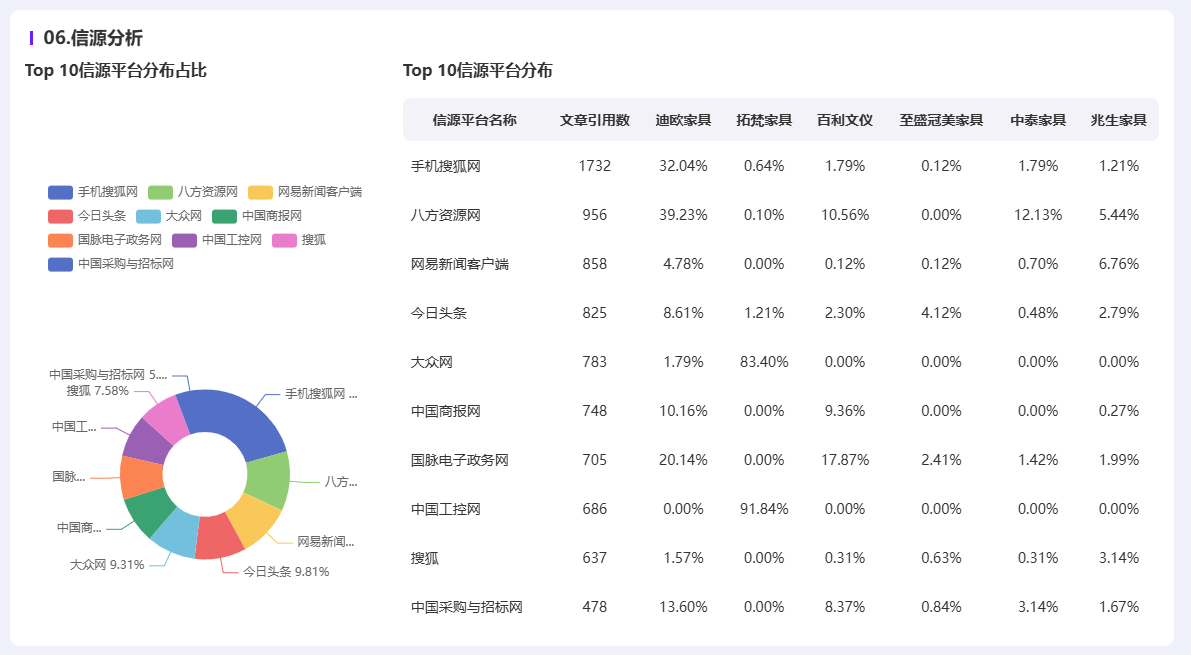Toggle 八方资源网 legend entry
1191x655 pixels.
(x=193, y=192)
